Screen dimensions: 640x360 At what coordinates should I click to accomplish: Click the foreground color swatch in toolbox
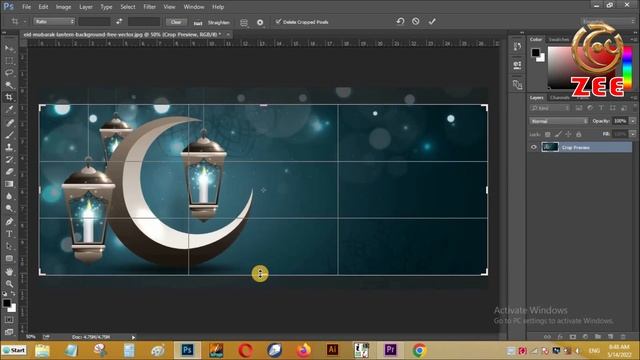point(7,303)
